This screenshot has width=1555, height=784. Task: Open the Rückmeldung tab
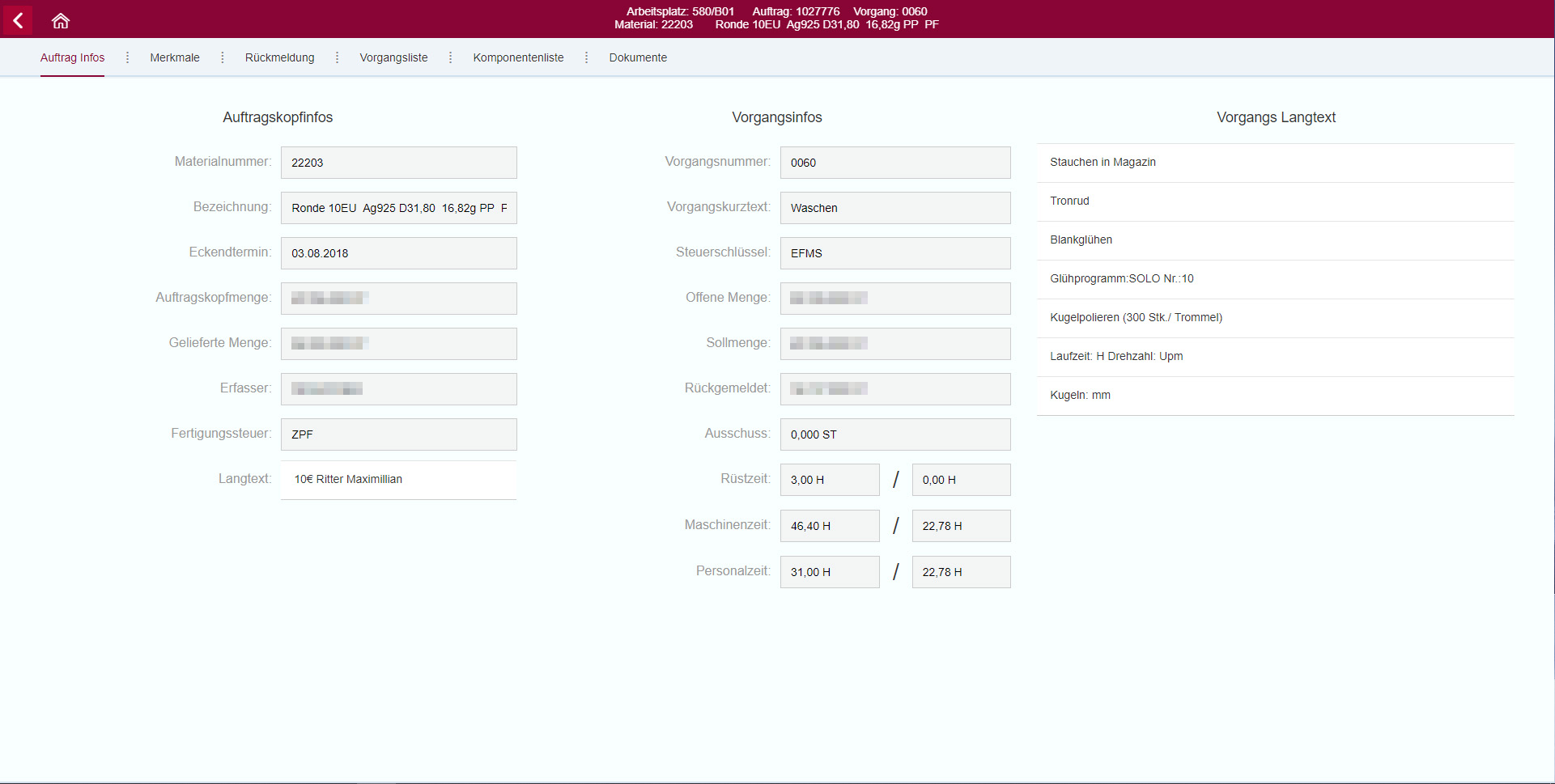pos(279,57)
